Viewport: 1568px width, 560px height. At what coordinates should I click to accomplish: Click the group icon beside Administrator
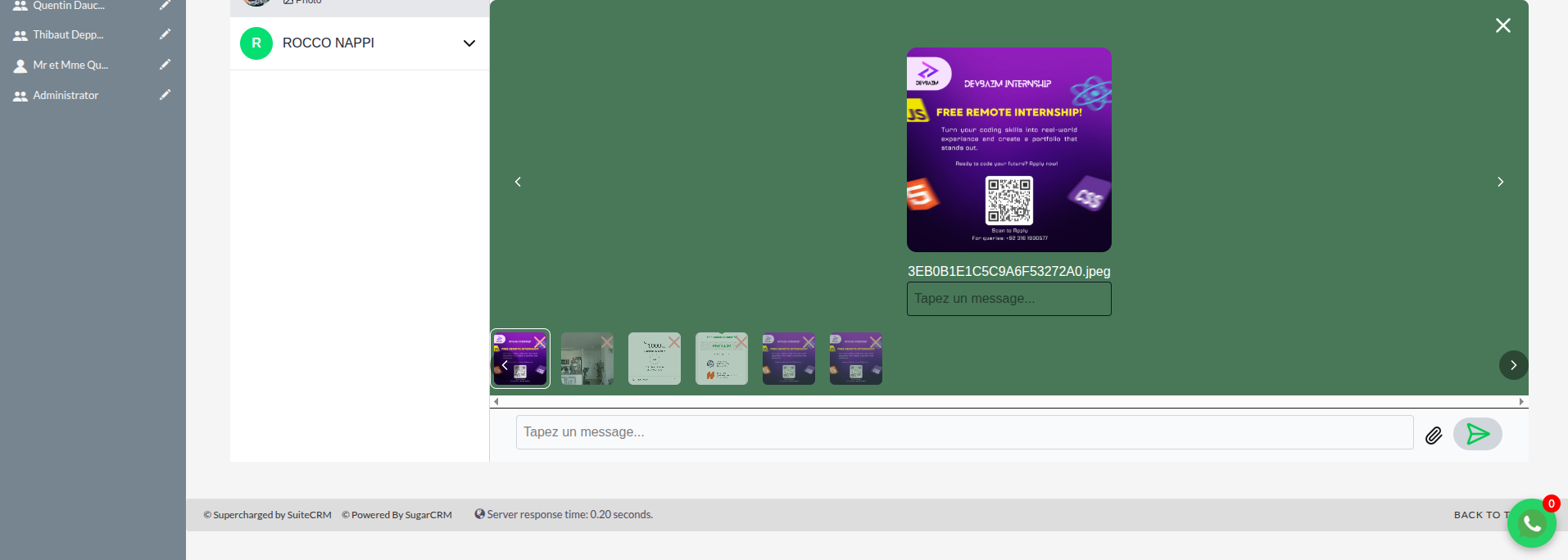(20, 96)
